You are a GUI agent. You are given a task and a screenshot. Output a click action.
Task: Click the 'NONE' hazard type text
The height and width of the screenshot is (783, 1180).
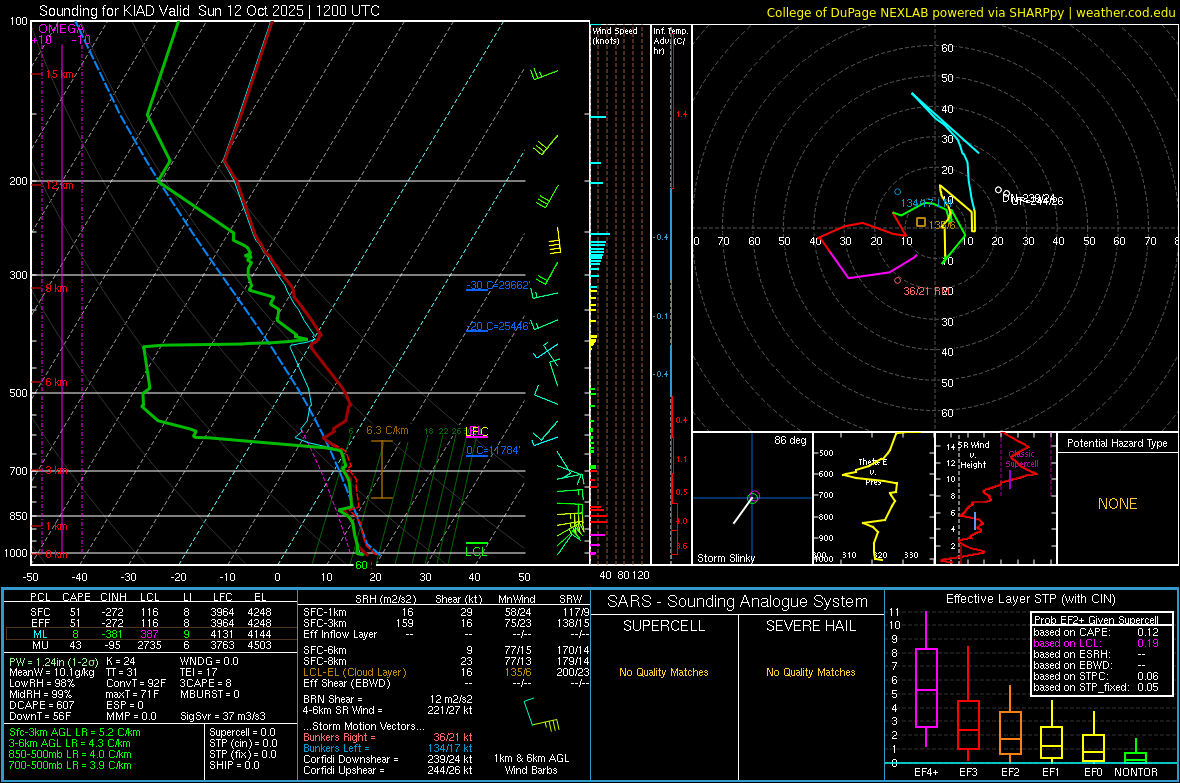click(1117, 504)
